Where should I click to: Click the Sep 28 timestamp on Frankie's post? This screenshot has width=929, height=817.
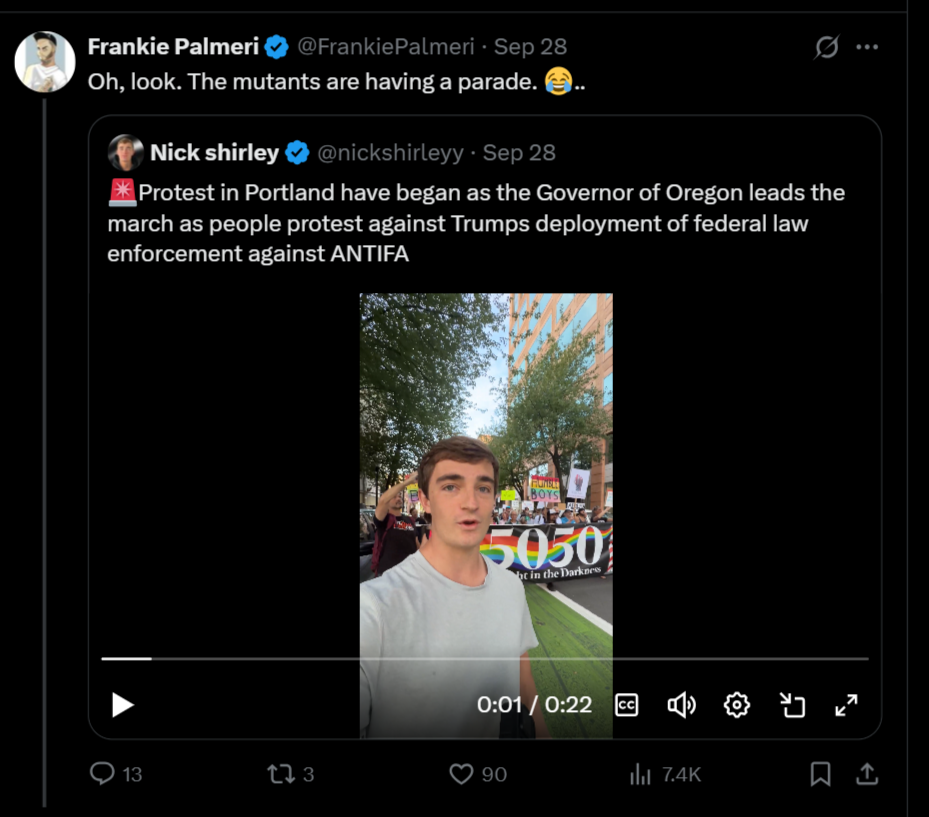click(530, 47)
